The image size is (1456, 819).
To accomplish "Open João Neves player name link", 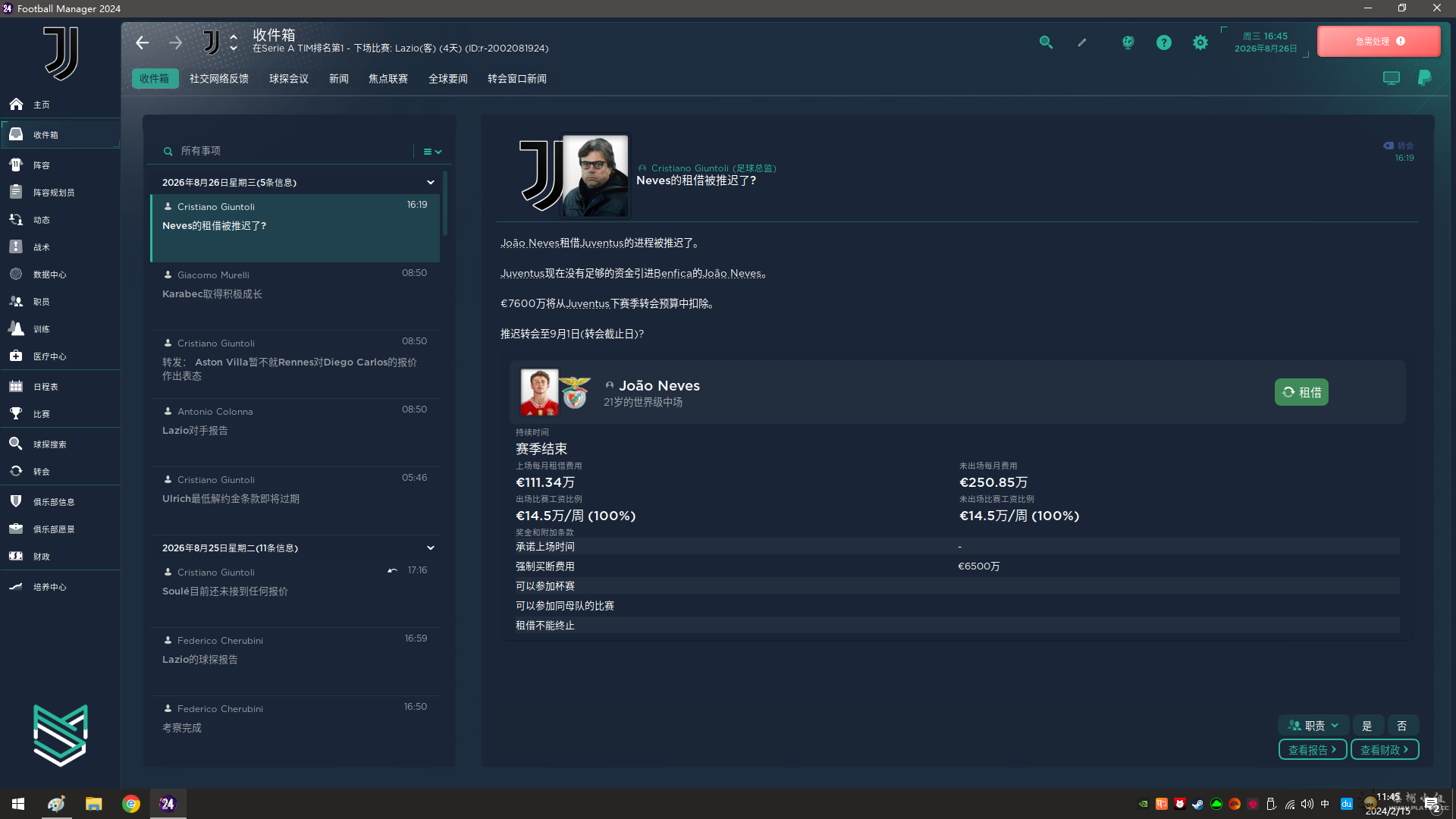I will 659,386.
